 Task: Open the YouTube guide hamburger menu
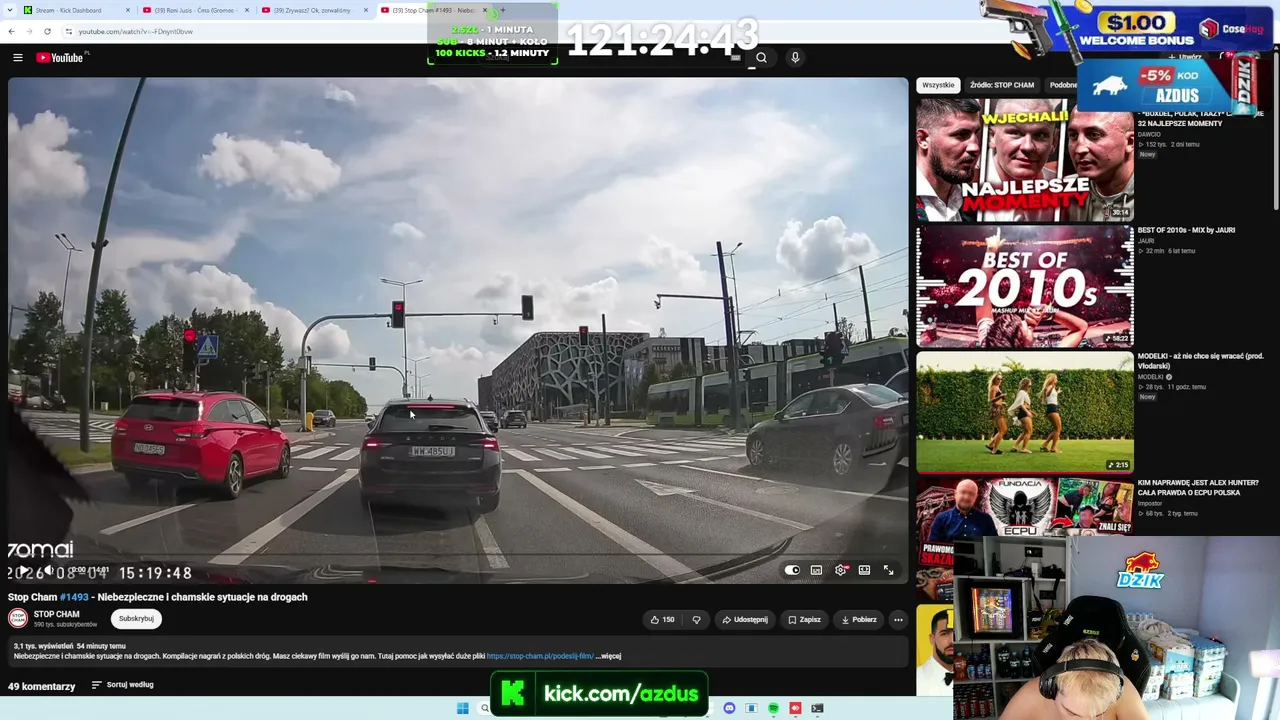[18, 58]
